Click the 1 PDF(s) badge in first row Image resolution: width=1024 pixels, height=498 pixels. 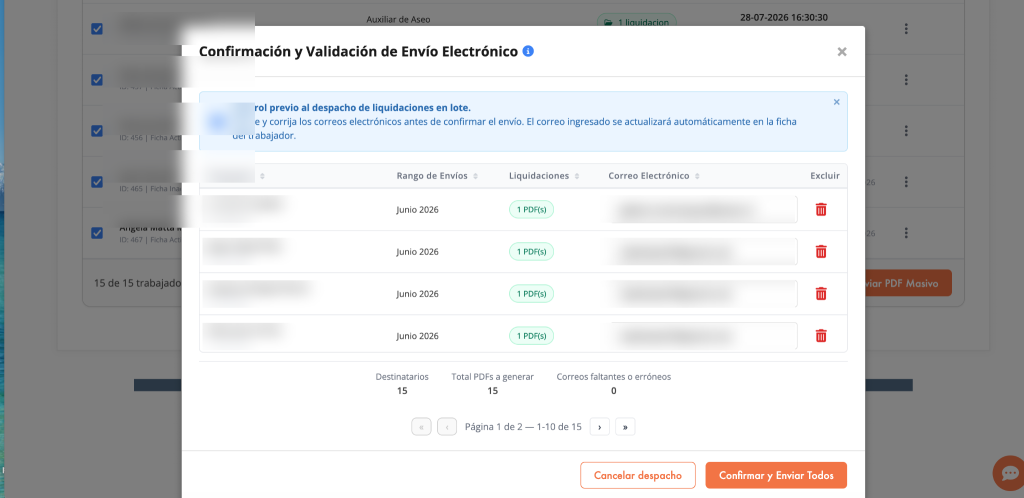532,210
